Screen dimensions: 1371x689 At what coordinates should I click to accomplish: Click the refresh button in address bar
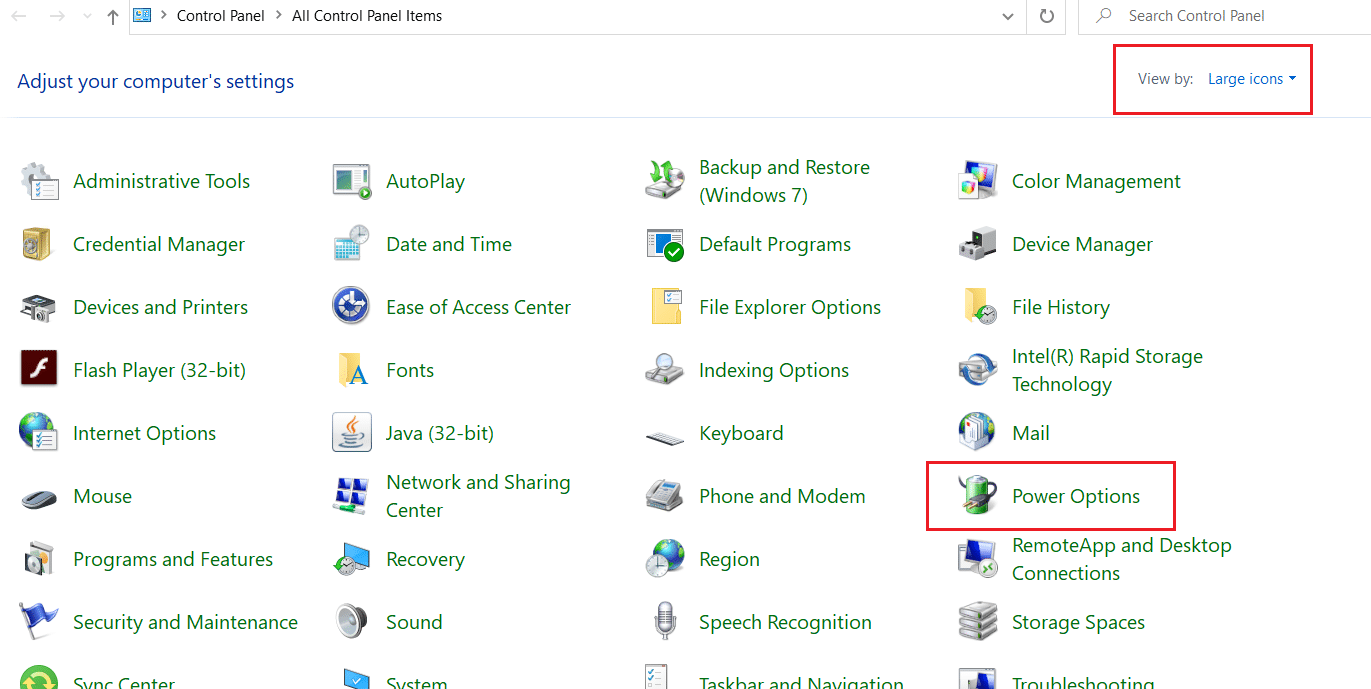pyautogui.click(x=1046, y=16)
